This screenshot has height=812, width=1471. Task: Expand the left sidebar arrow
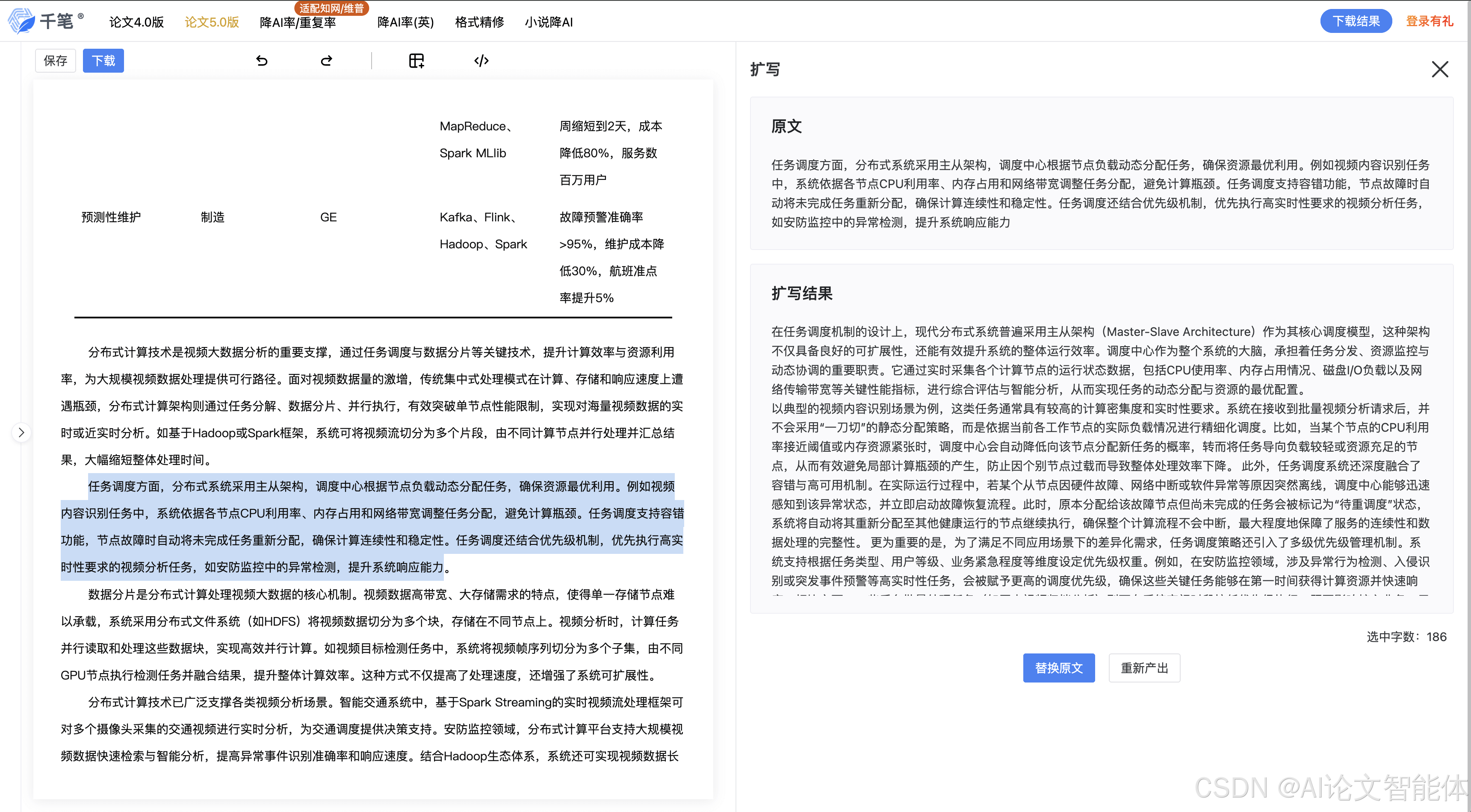coord(22,432)
